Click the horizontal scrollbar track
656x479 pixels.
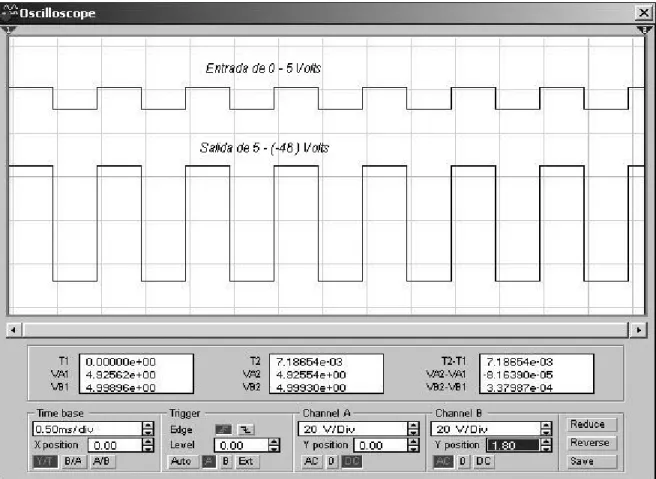click(x=325, y=330)
